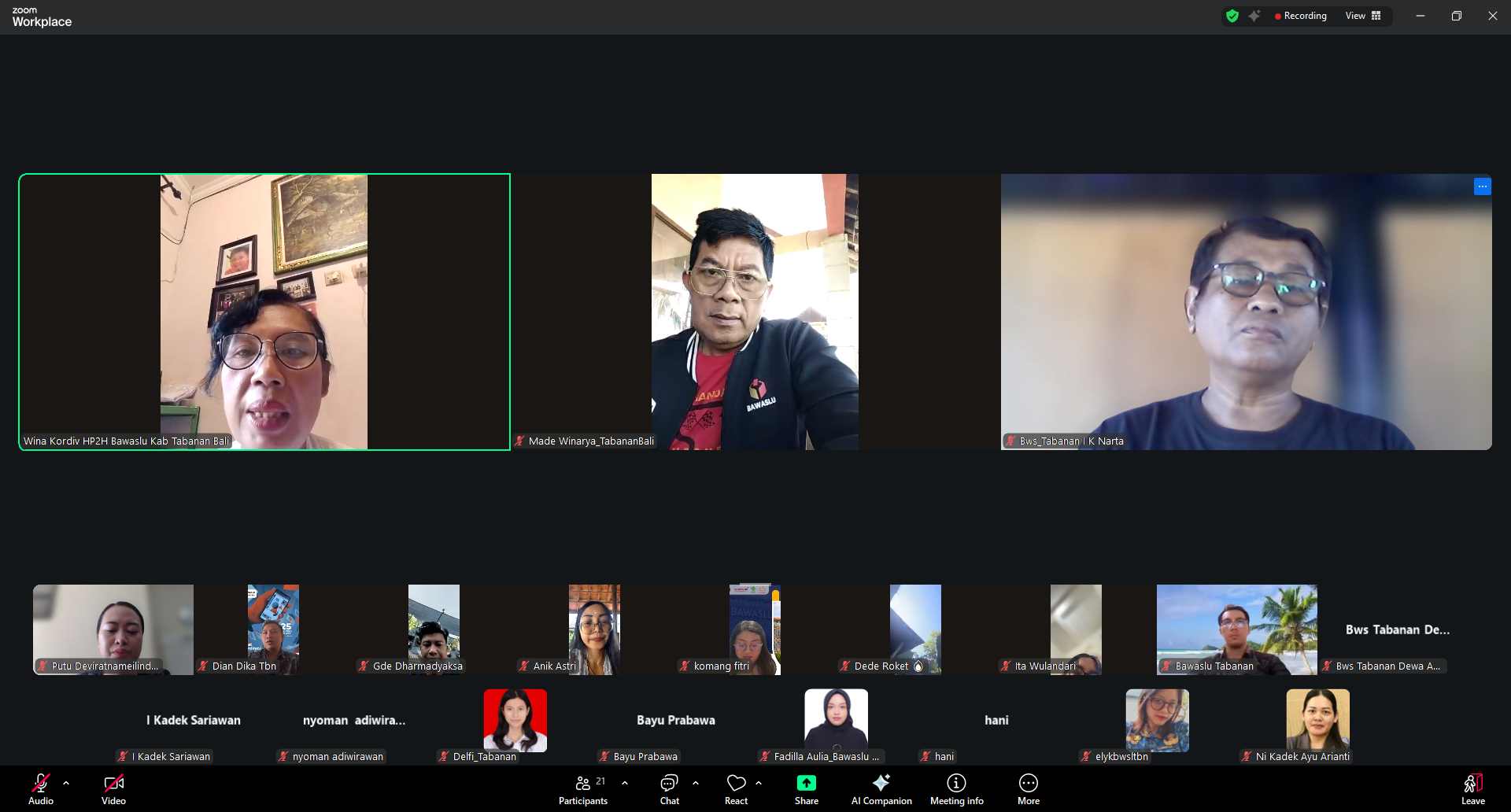Open the Participants panel
Screen dimensions: 1511x812
582,788
